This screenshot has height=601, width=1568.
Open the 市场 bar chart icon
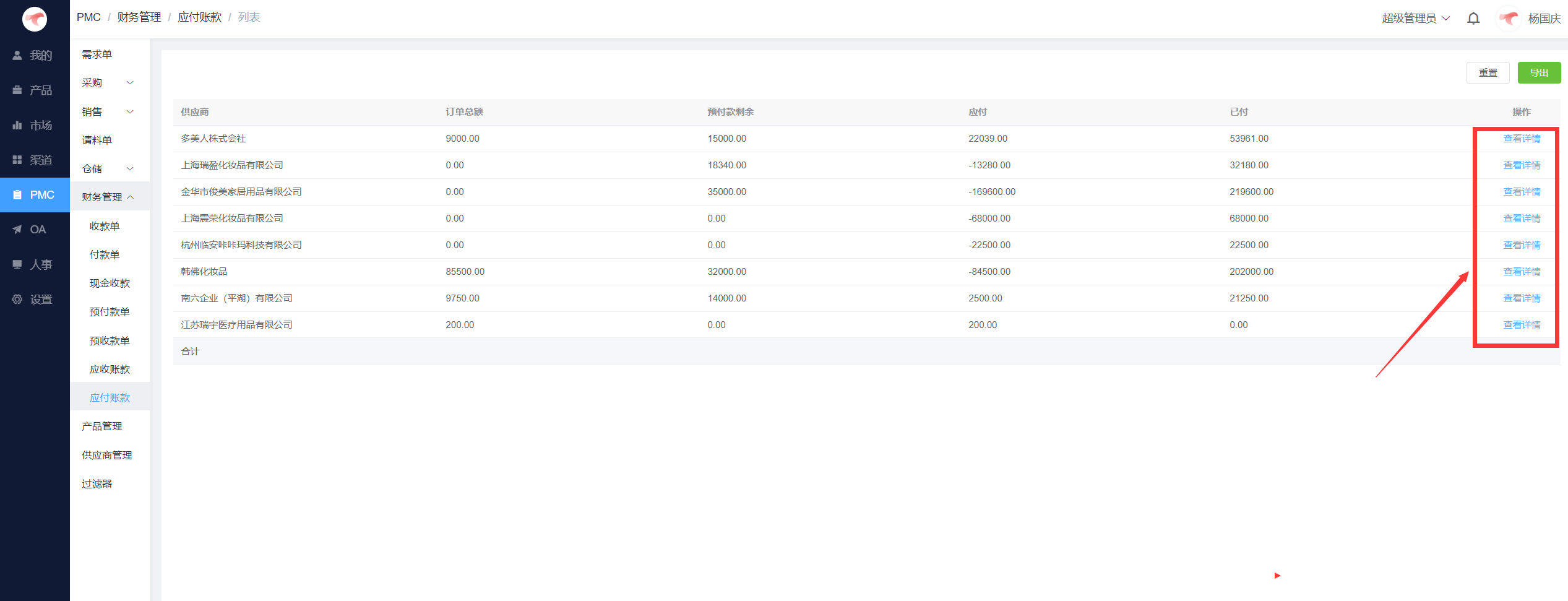17,125
